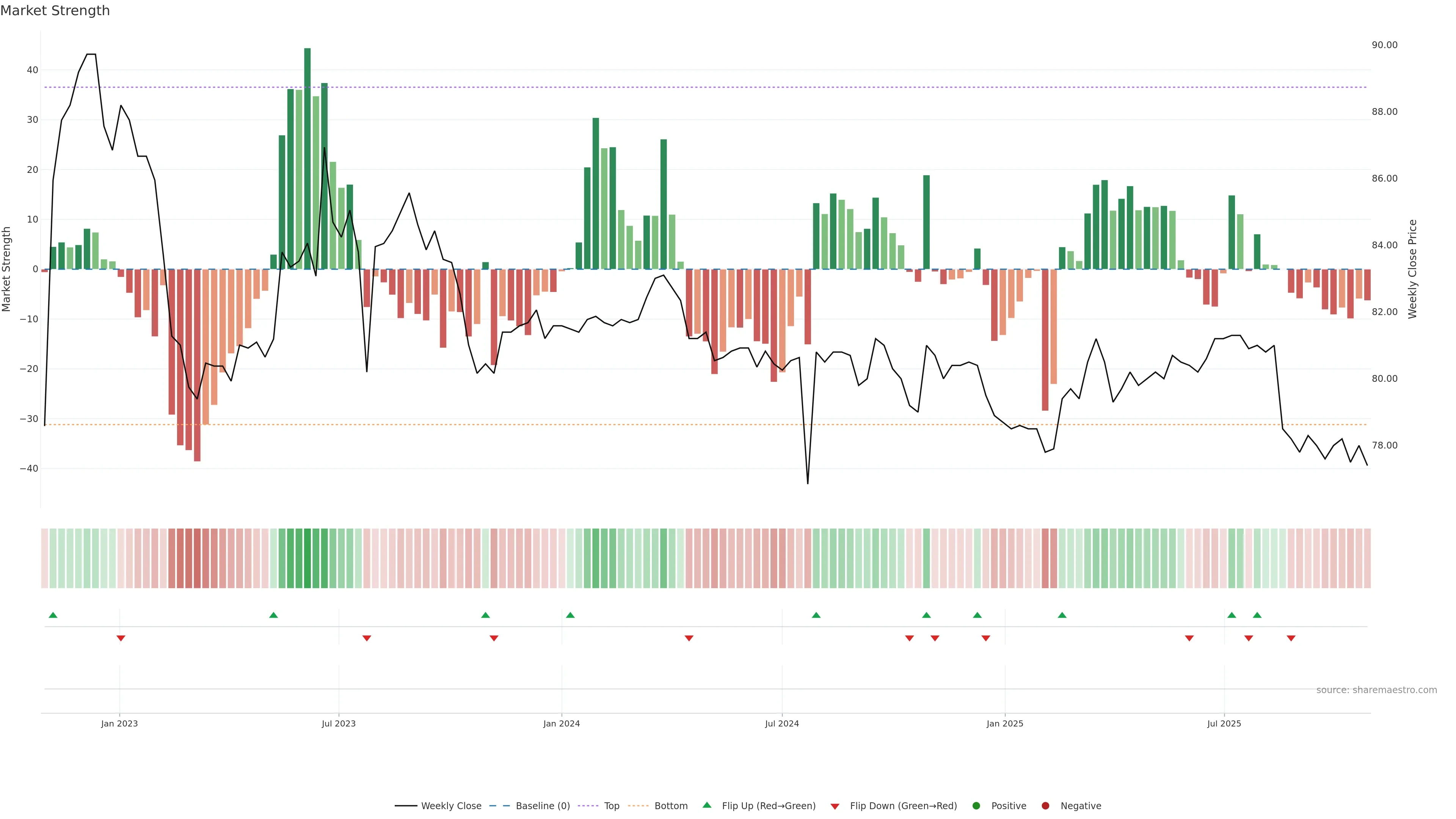Screen dimensions: 1456x819
Task: Click the 90.00 right axis price label
Action: pos(1384,45)
